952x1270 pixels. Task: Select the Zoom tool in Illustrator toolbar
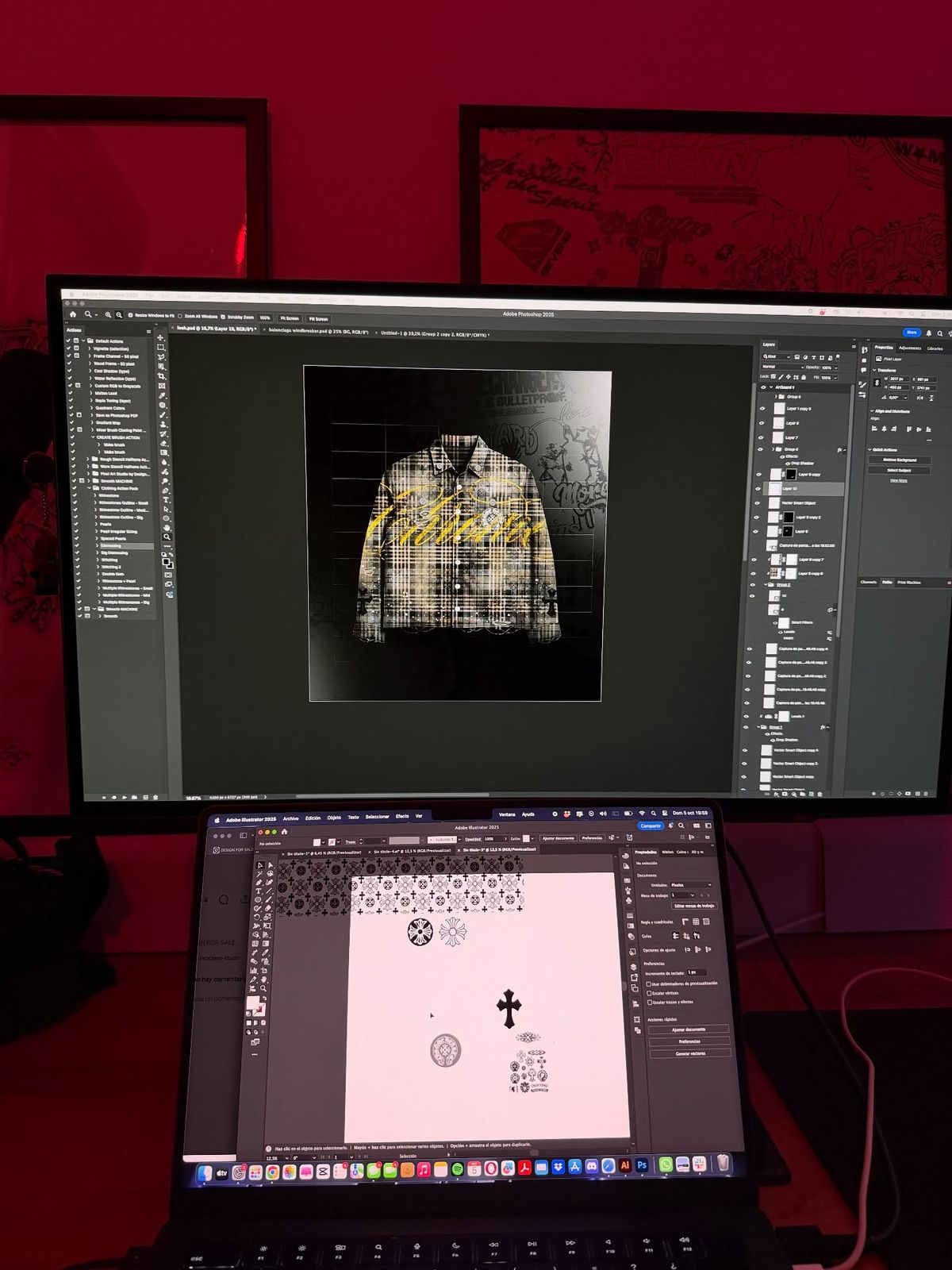pyautogui.click(x=263, y=988)
